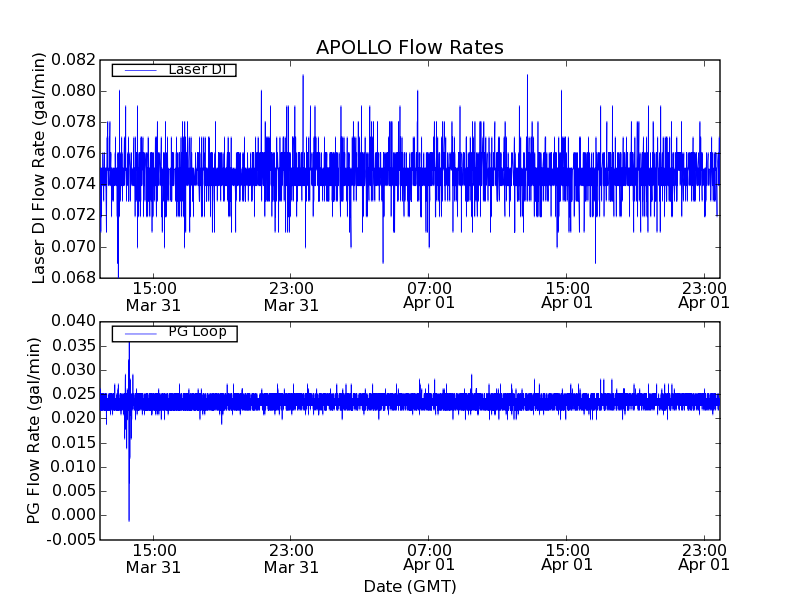Viewport: 800px width, 600px height.
Task: Click the 0.015 tick on the PG Flow axis
Action: tap(73, 443)
